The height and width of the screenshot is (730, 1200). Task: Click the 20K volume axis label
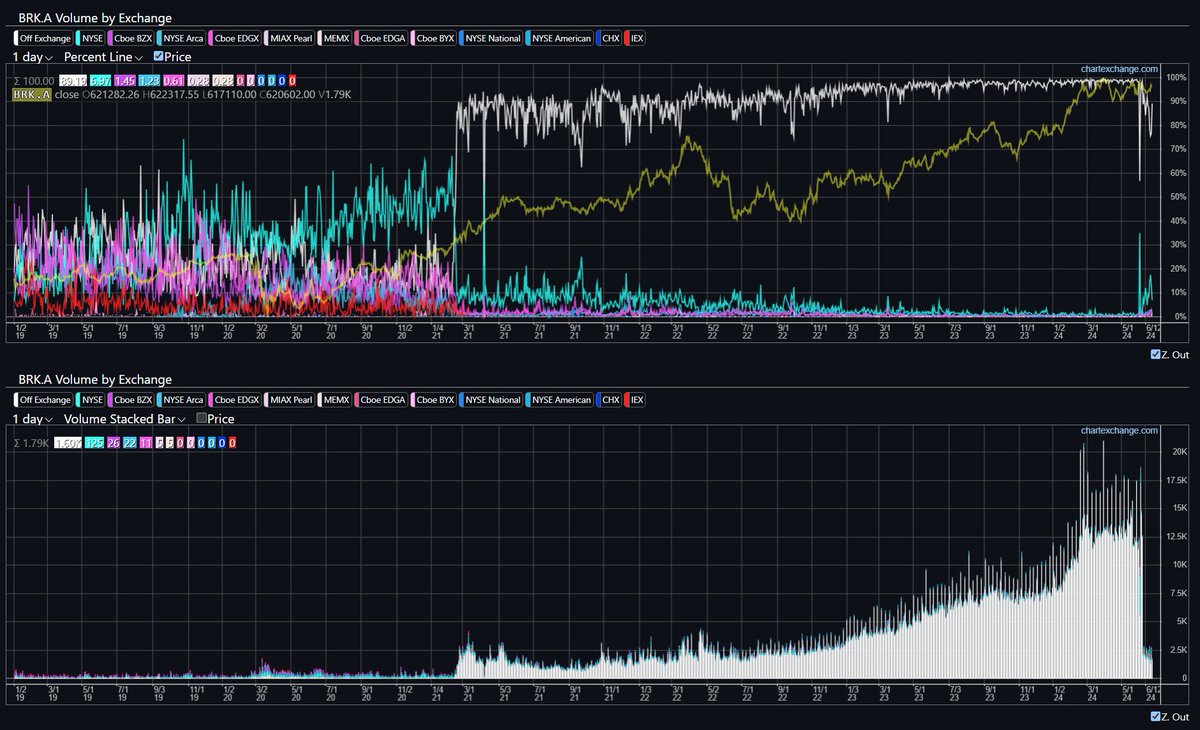click(x=1178, y=451)
